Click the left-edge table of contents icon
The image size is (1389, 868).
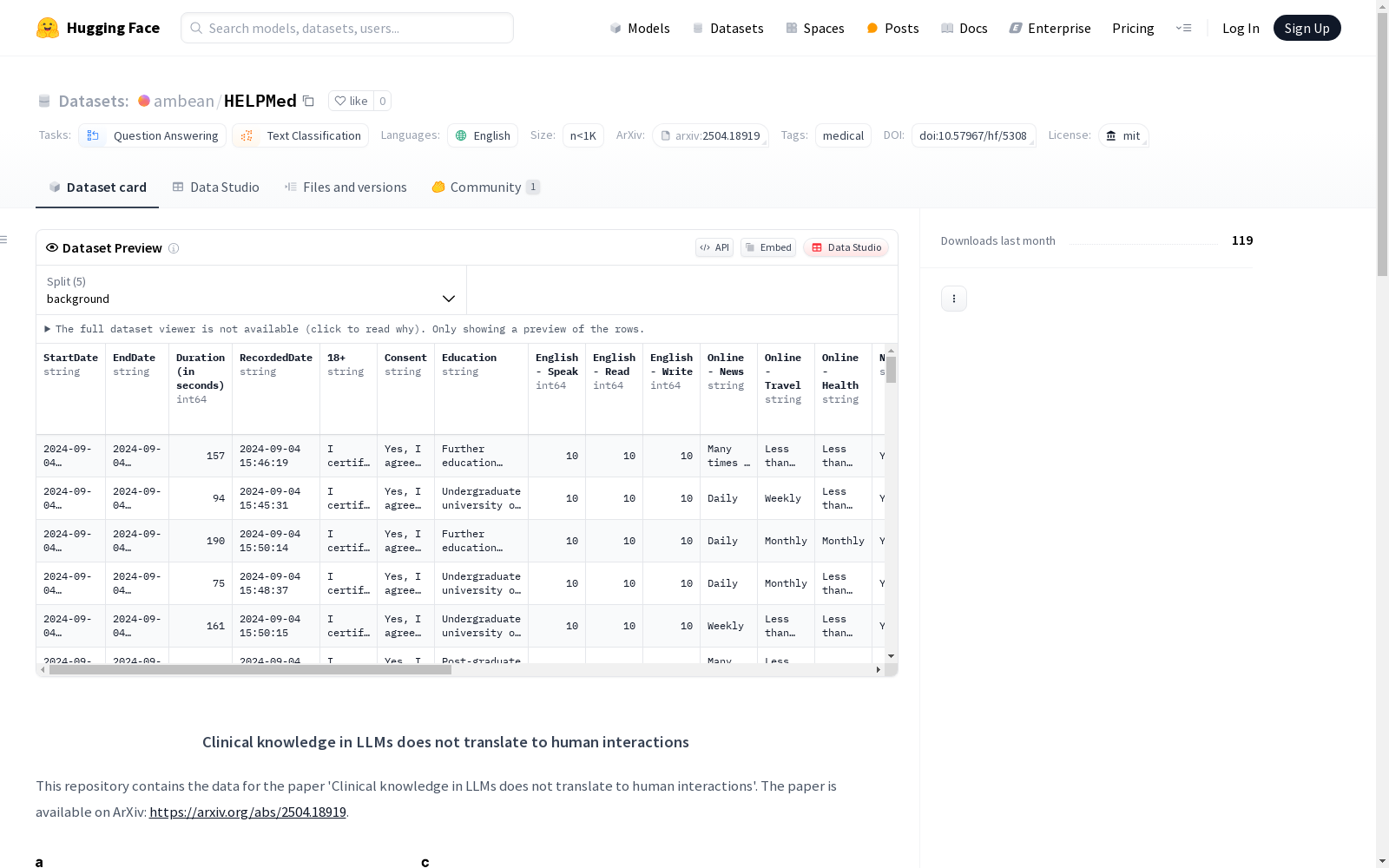(4, 240)
